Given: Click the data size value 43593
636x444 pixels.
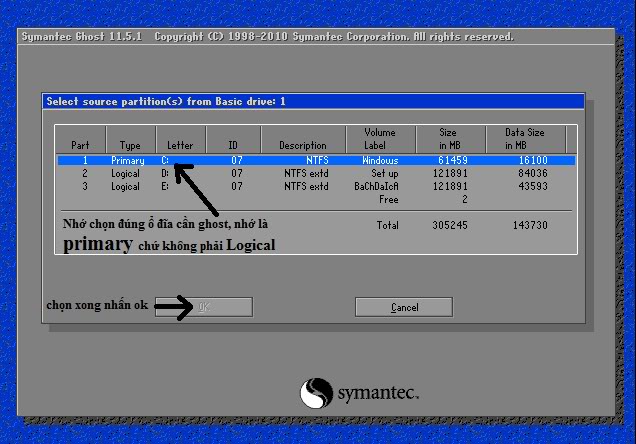Looking at the screenshot, I should click(x=533, y=187).
